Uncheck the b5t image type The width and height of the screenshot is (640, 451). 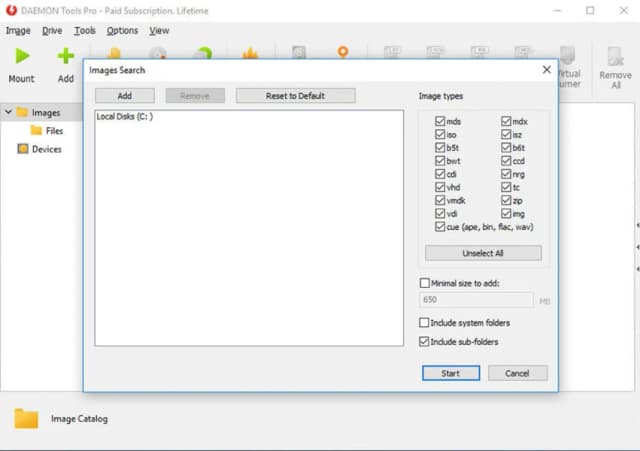[x=440, y=147]
